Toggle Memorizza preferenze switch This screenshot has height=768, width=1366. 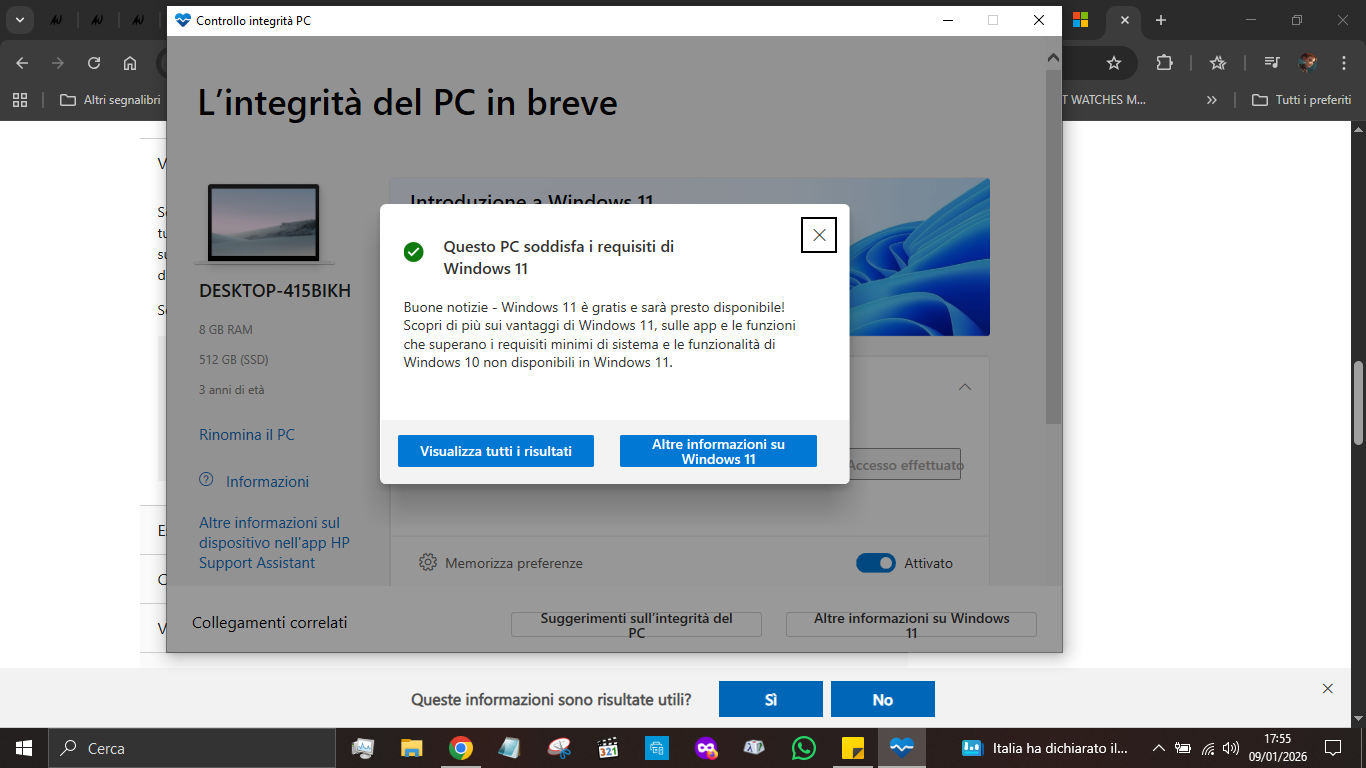(x=876, y=563)
